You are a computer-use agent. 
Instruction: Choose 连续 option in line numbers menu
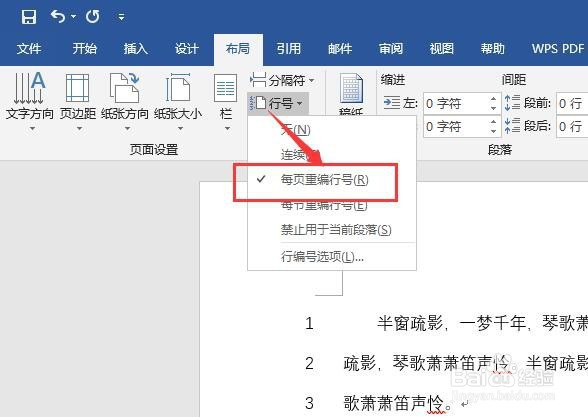[332, 154]
